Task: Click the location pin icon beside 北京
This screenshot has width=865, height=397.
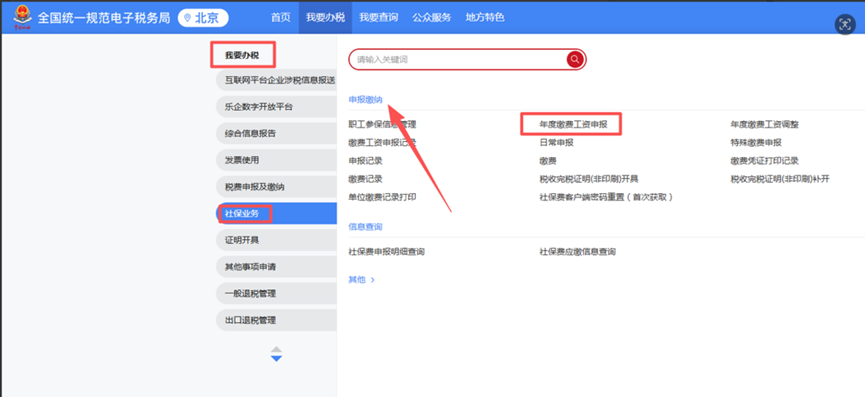Action: tap(188, 18)
